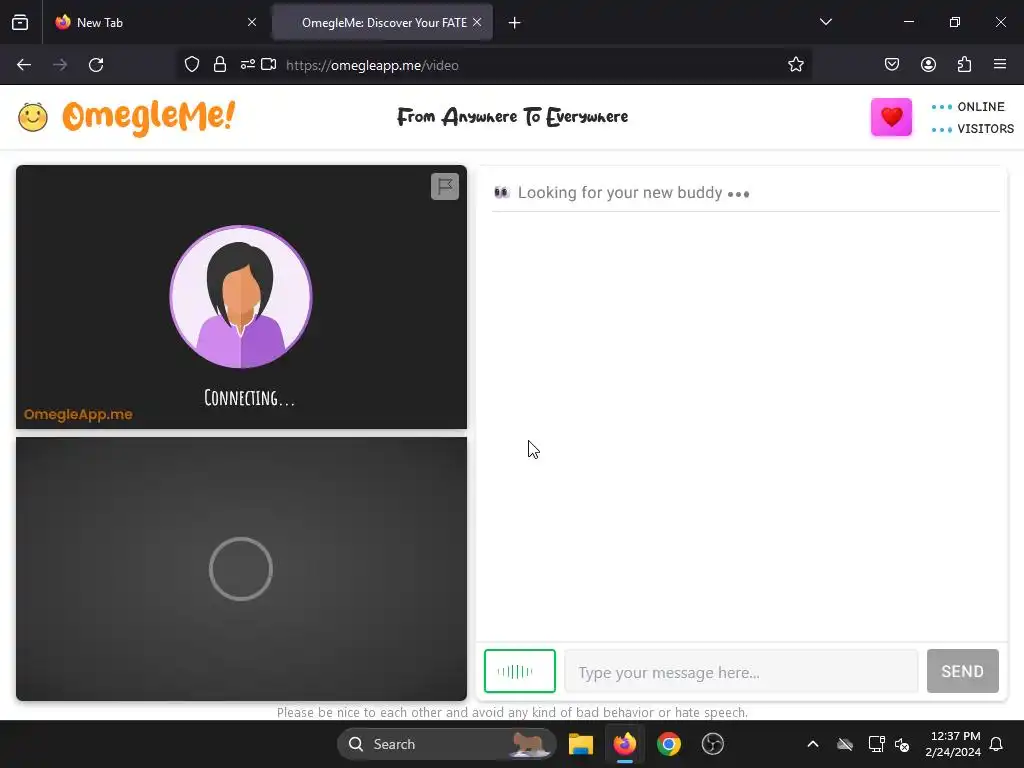Click the SEND button

(x=963, y=671)
